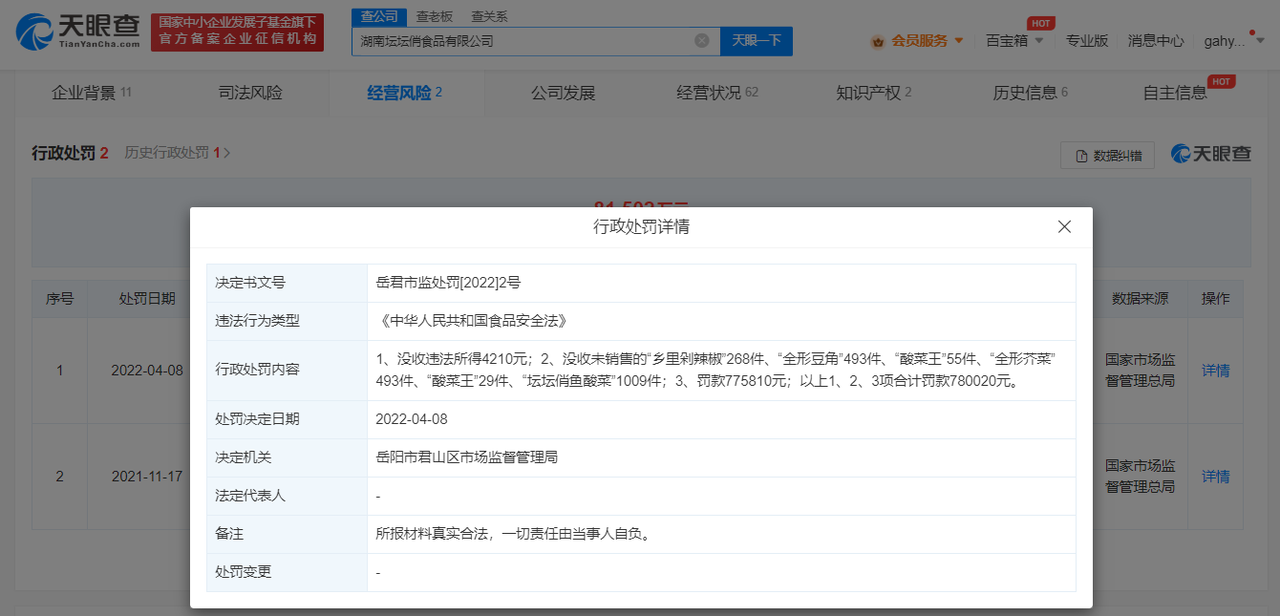Open 消息中心 in the header
Viewport: 1280px width, 616px height.
click(x=1155, y=41)
